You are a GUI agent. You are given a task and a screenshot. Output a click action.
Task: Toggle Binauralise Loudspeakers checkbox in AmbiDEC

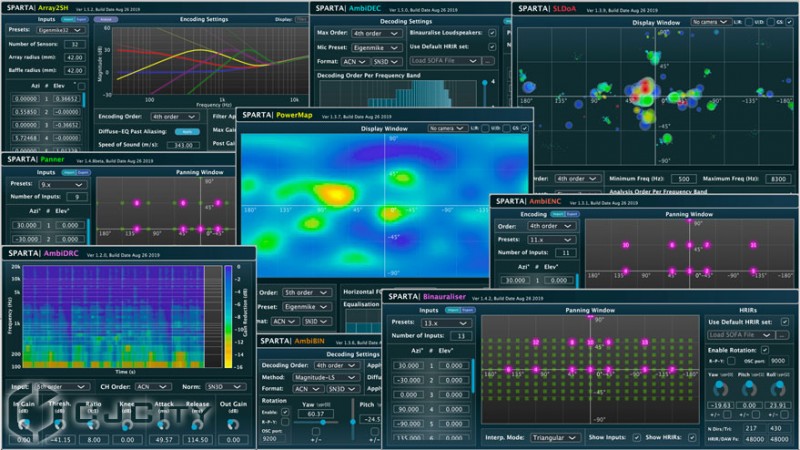point(492,33)
